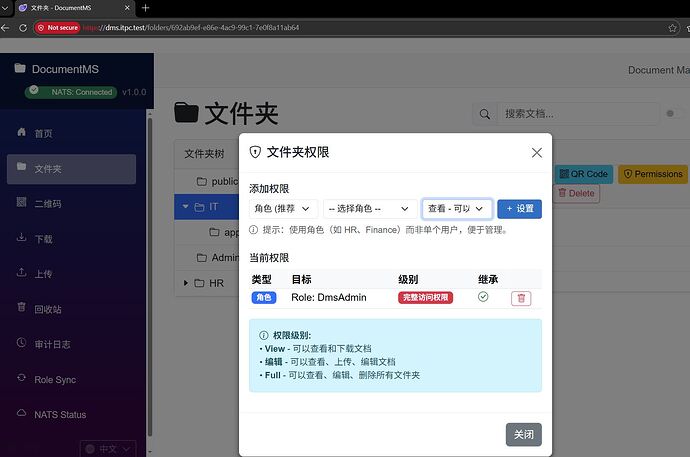
Task: Click the upload icon in sidebar
Action: coord(21,272)
